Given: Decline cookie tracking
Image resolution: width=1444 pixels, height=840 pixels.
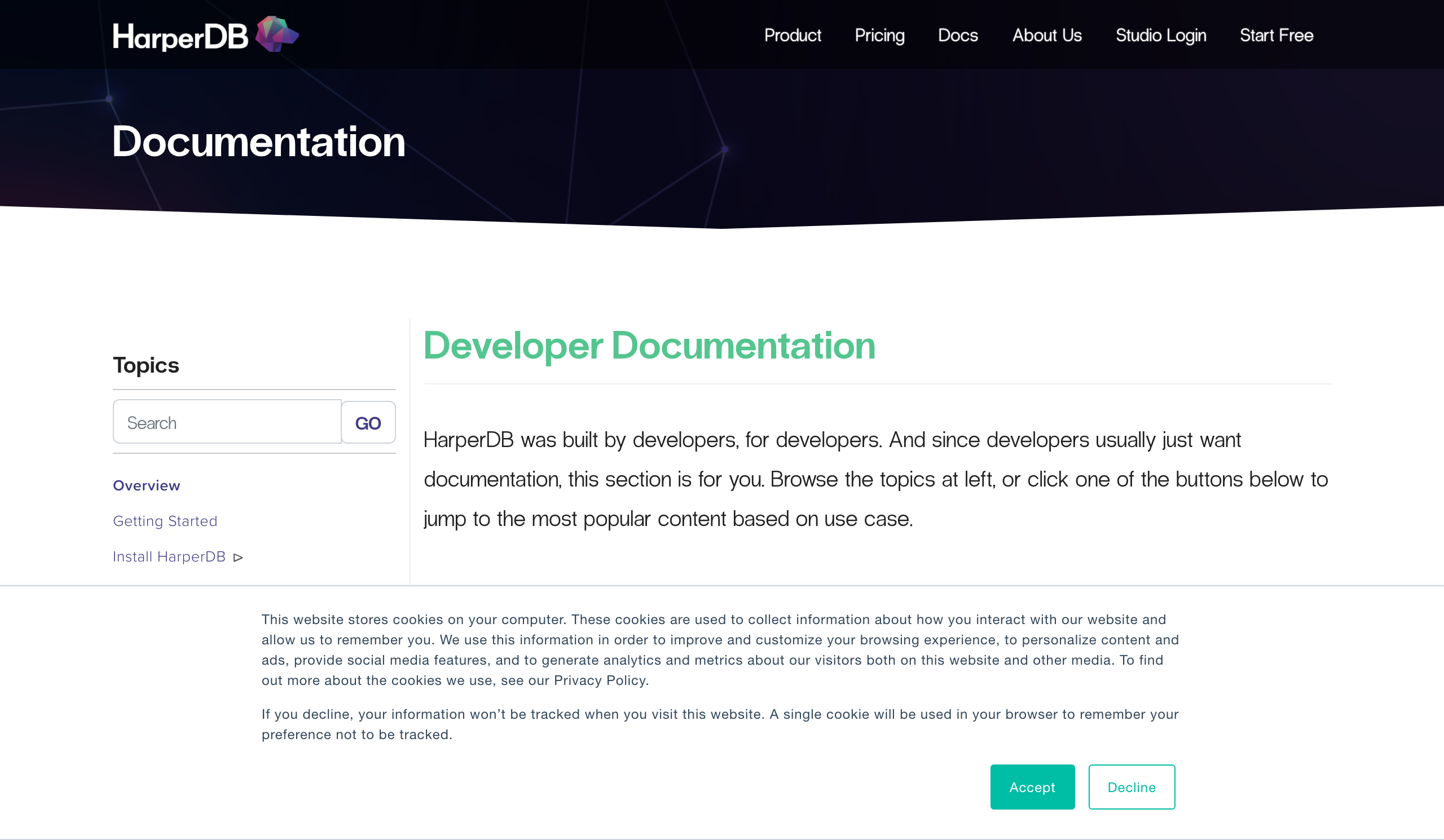Looking at the screenshot, I should click(x=1131, y=788).
